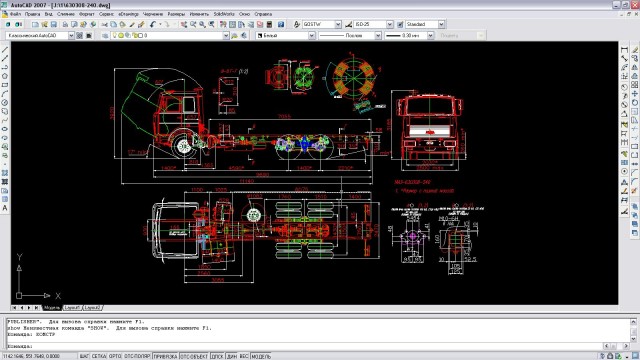The image size is (640, 360).
Task: Select the Multiline Text (A) tool
Action: (x=4, y=208)
